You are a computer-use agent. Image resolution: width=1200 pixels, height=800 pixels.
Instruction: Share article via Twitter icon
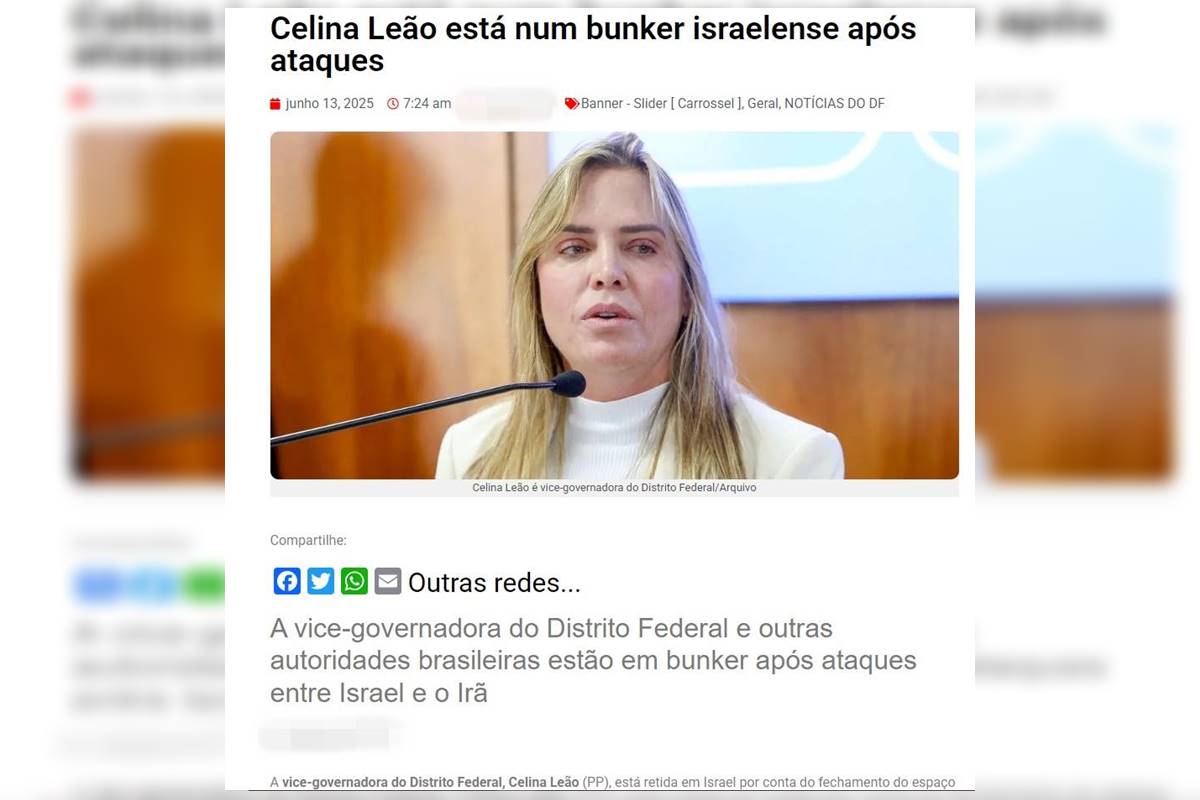(321, 581)
